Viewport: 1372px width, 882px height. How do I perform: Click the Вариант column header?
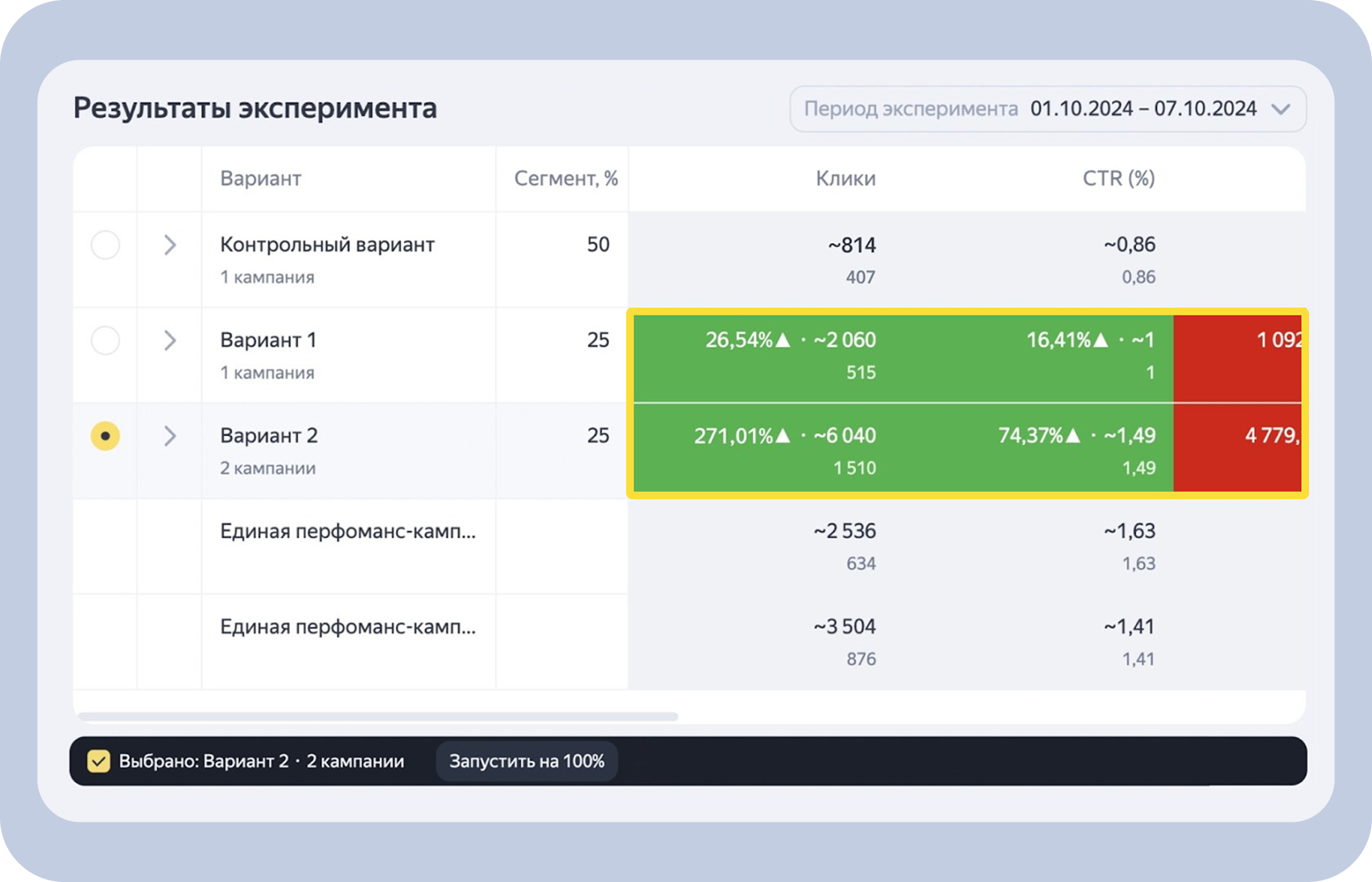tap(261, 179)
